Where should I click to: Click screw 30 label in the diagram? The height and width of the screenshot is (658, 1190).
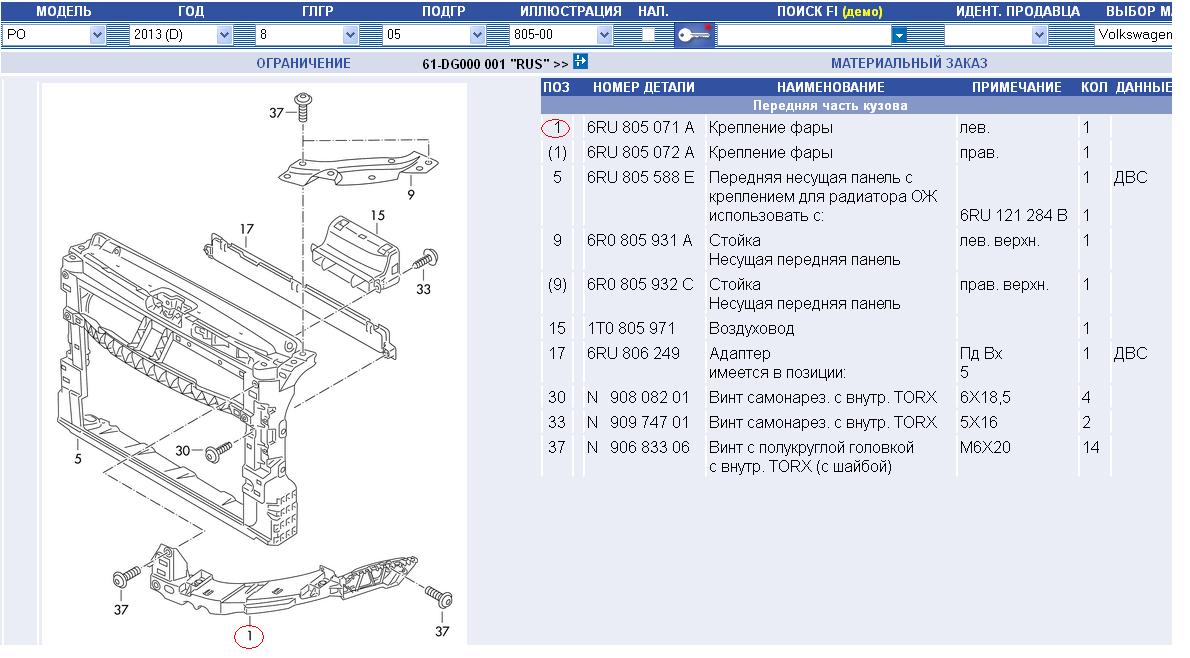click(183, 450)
